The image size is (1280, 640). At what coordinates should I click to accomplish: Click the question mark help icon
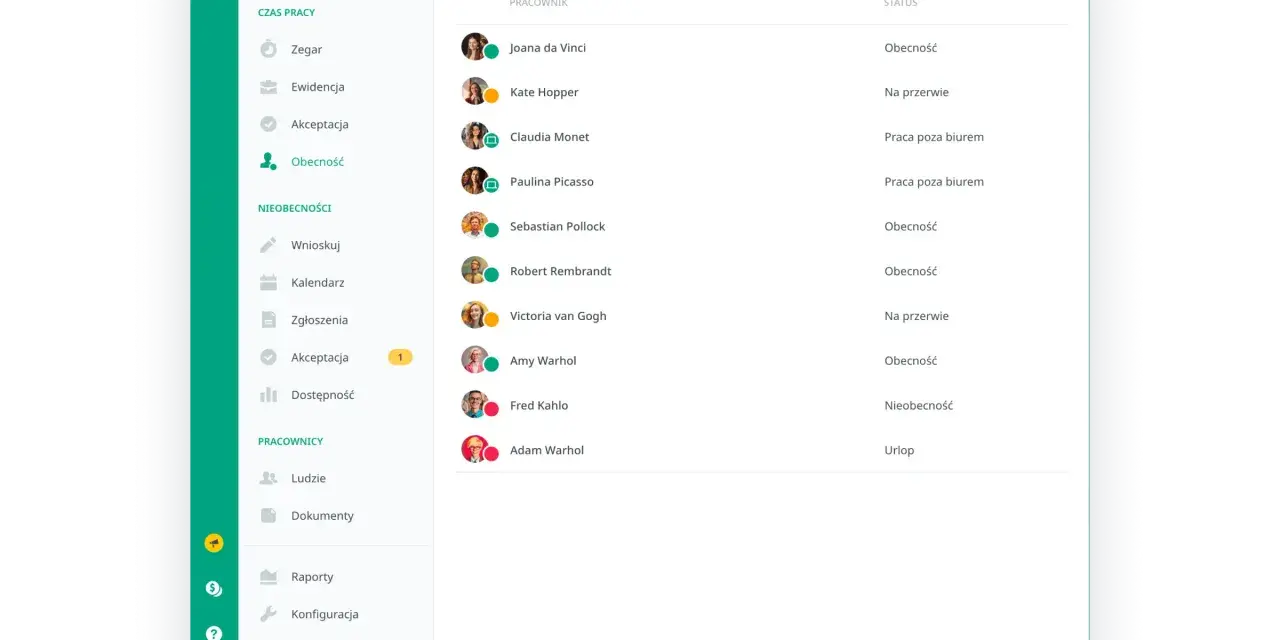pos(214,632)
